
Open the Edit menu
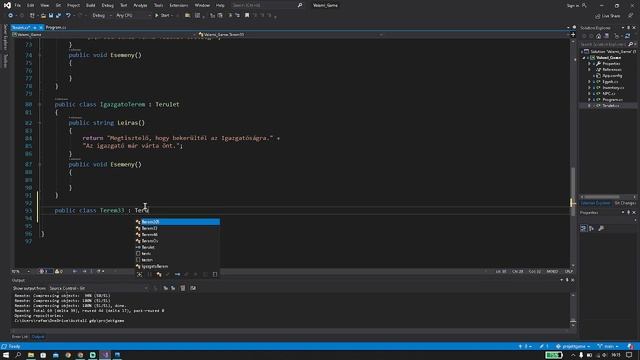tap(31, 5)
